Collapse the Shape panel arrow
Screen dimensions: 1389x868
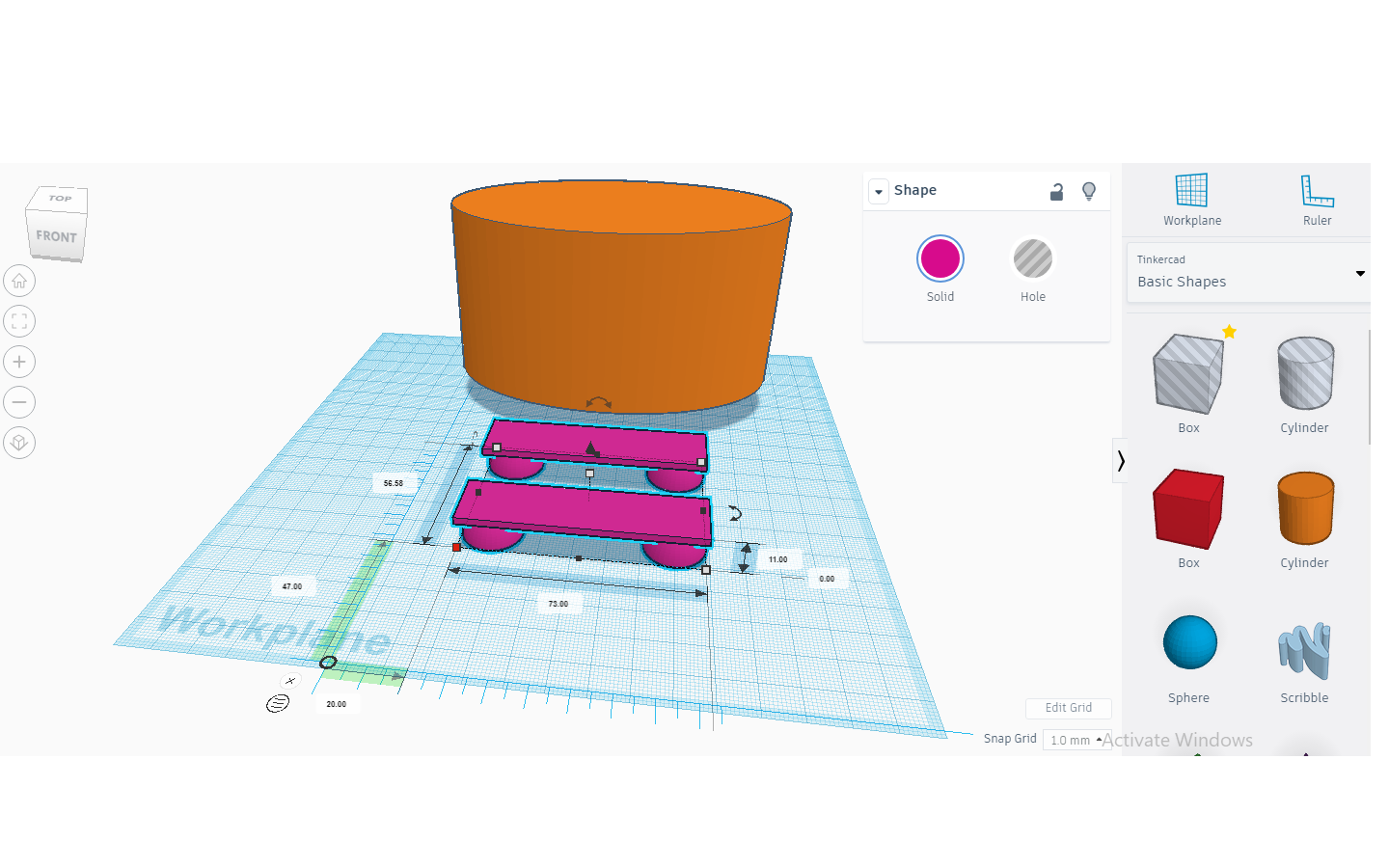pos(879,191)
